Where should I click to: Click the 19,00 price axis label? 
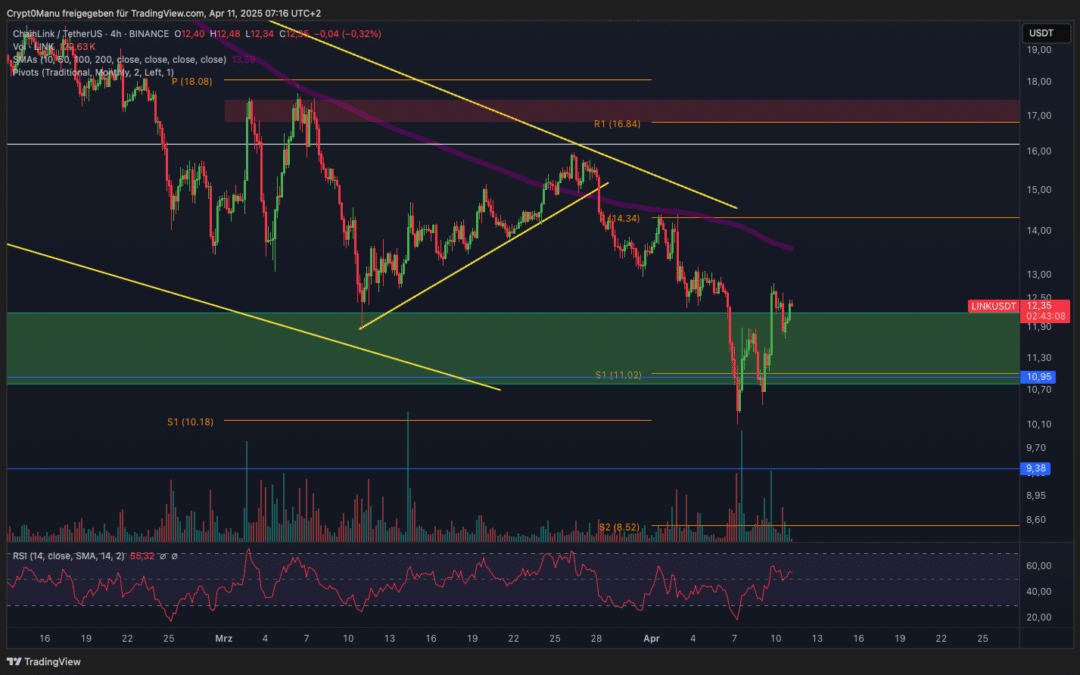coord(1039,50)
